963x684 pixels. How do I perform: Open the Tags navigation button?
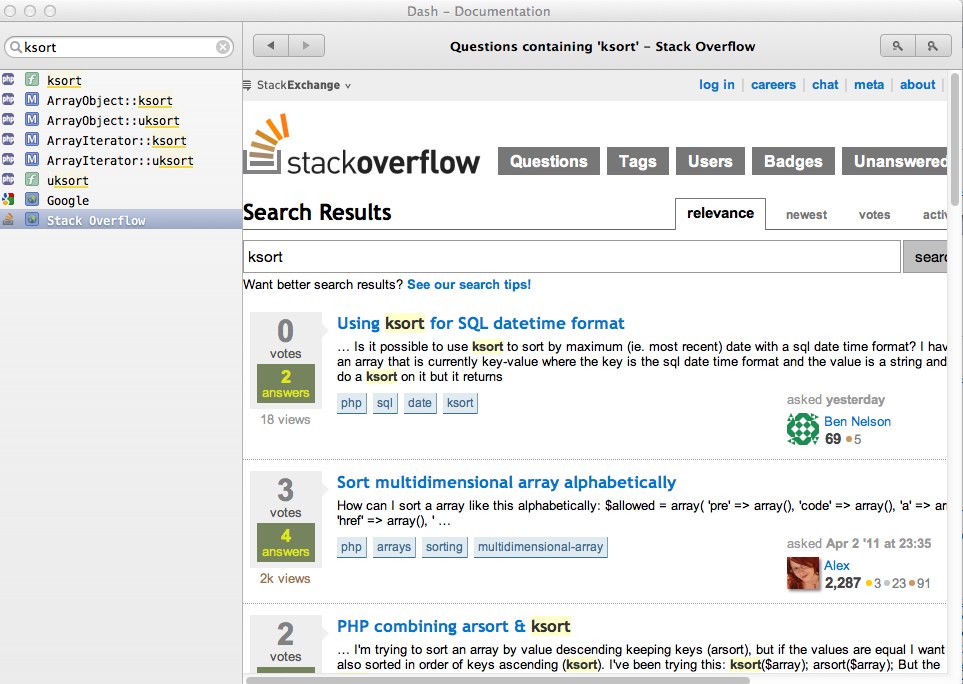pyautogui.click(x=637, y=161)
